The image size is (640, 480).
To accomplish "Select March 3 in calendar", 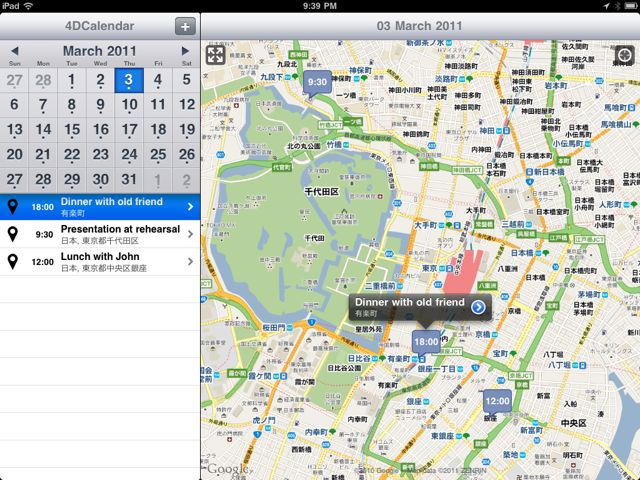I will 129,80.
